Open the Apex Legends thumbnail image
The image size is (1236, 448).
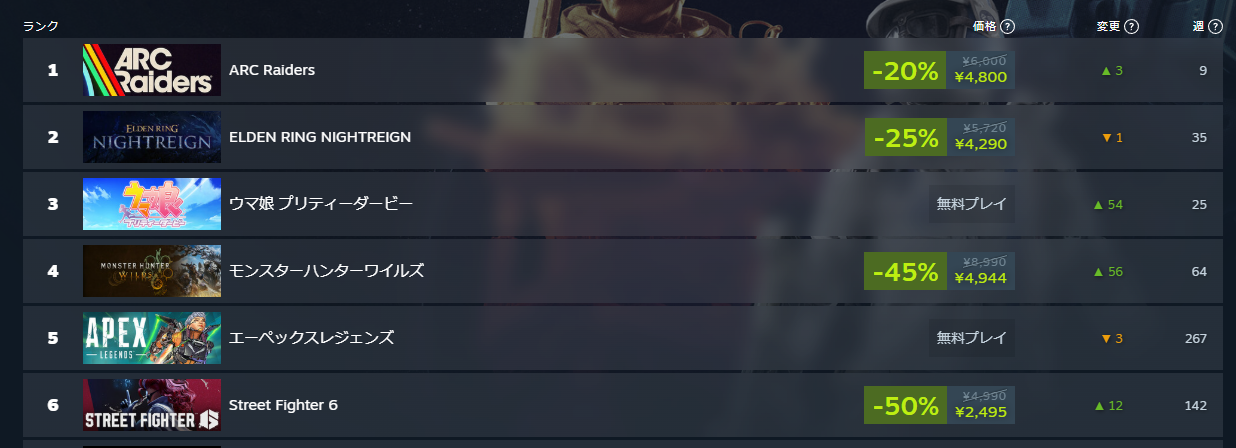click(x=152, y=338)
